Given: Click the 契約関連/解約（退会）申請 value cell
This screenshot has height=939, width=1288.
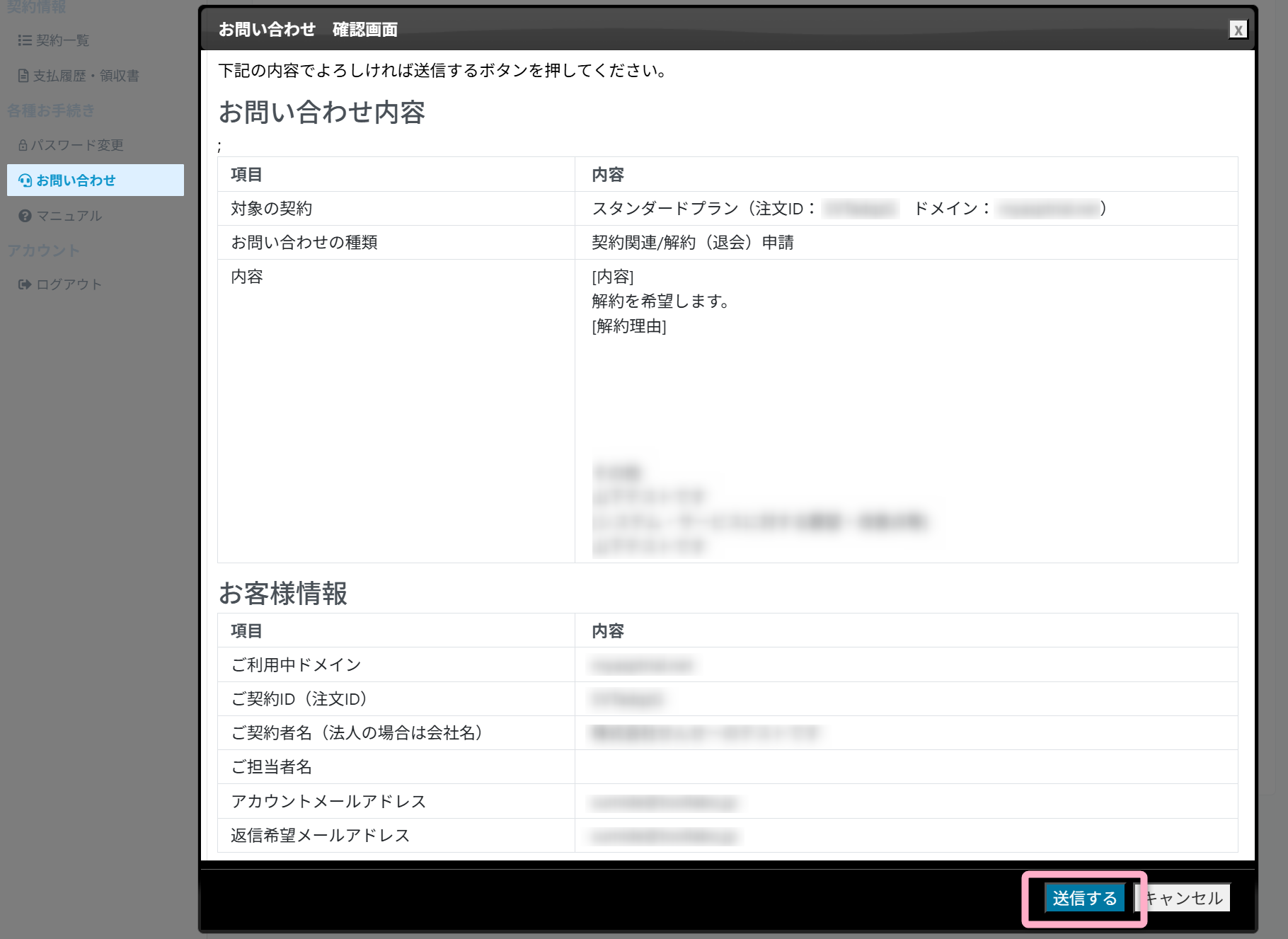Looking at the screenshot, I should tap(692, 243).
